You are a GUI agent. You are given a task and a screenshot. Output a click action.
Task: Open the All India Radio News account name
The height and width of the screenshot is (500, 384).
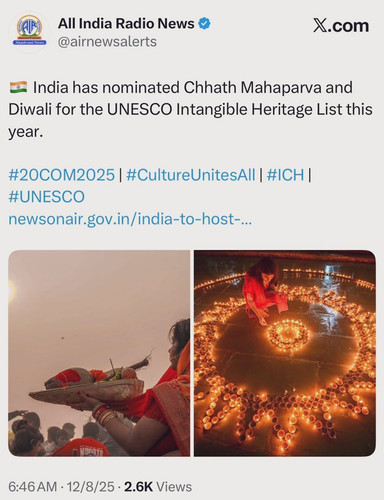[x=126, y=24]
